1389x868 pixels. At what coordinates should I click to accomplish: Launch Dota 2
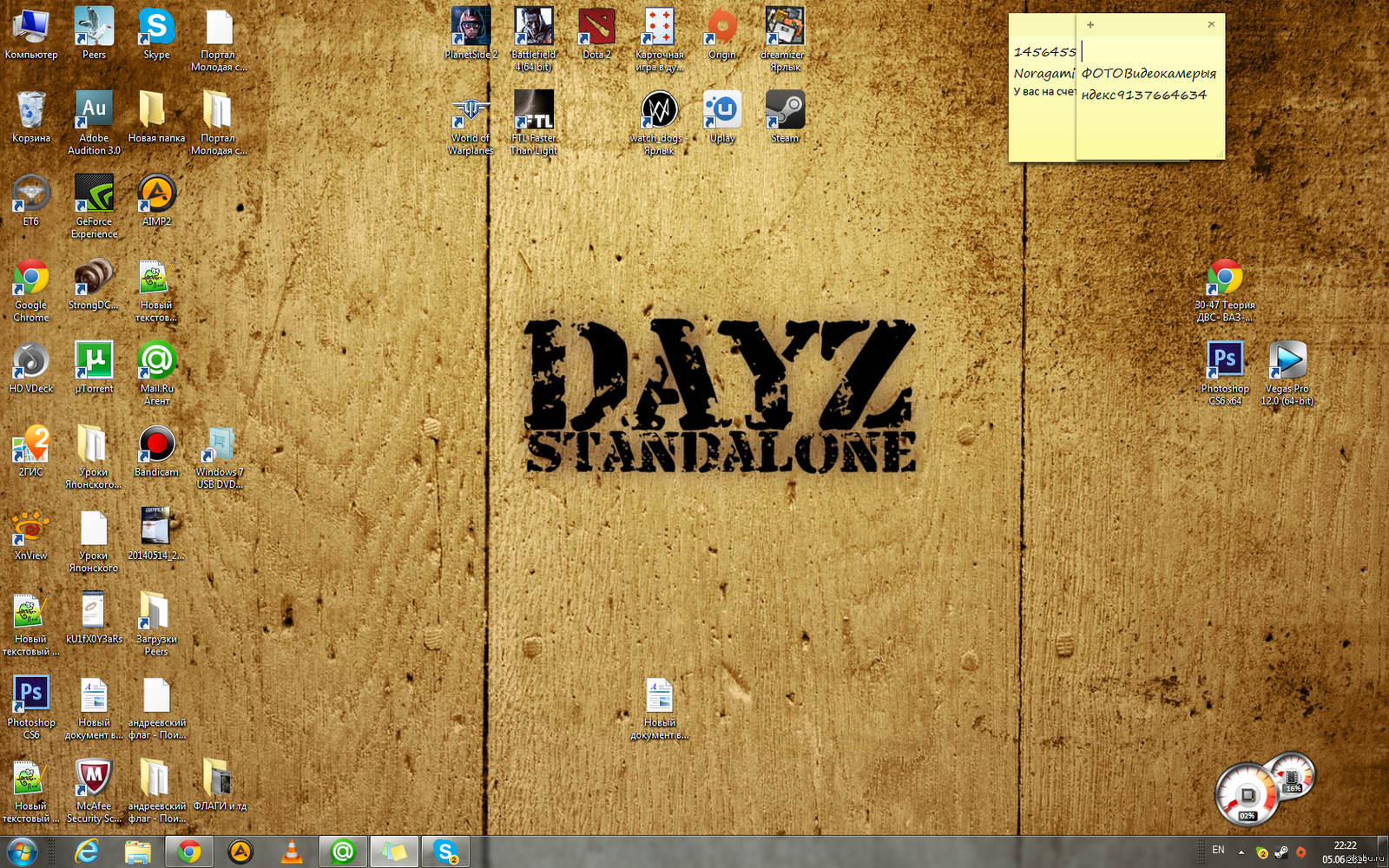click(596, 35)
